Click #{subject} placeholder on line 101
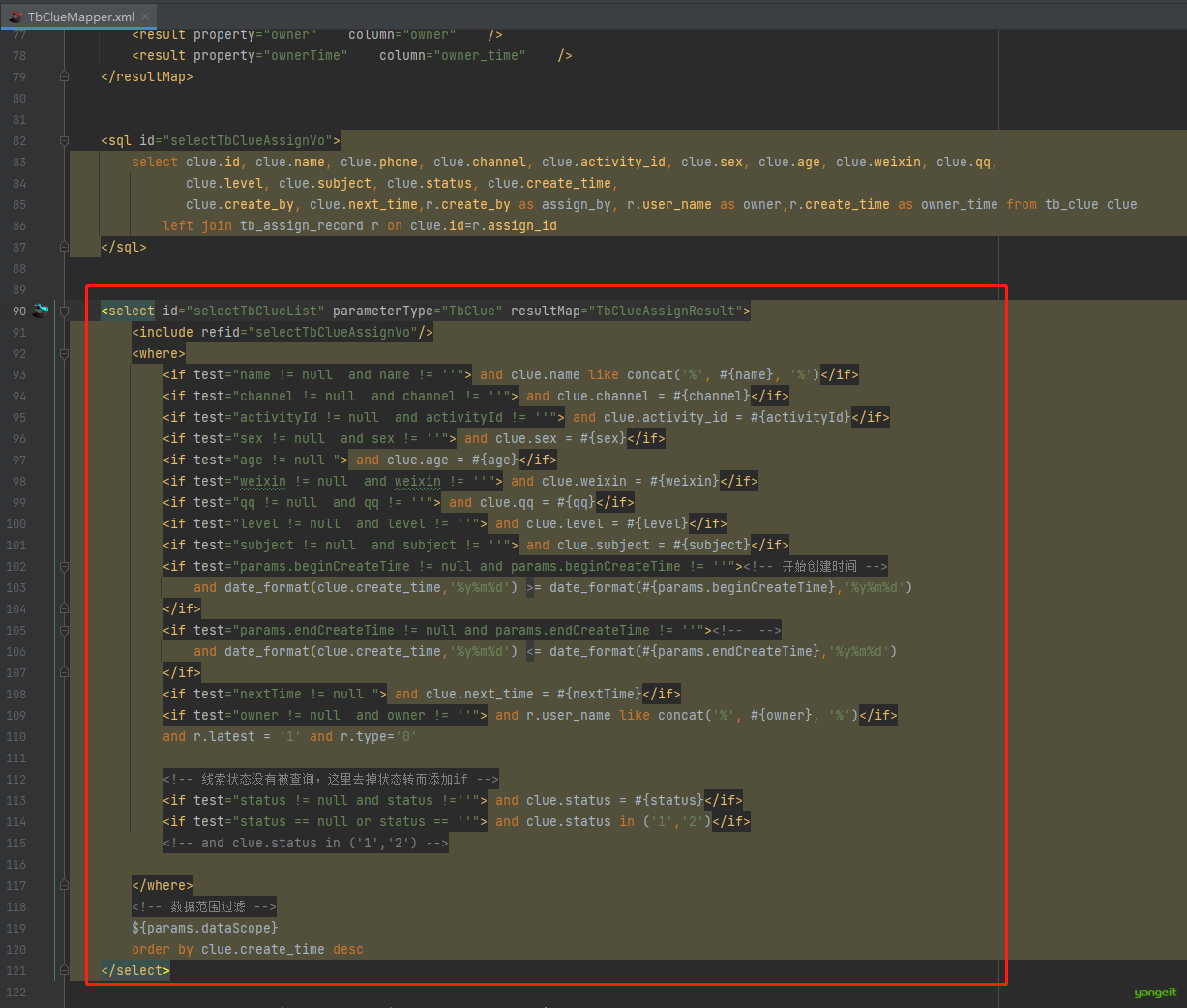The width and height of the screenshot is (1187, 1008). coord(712,545)
